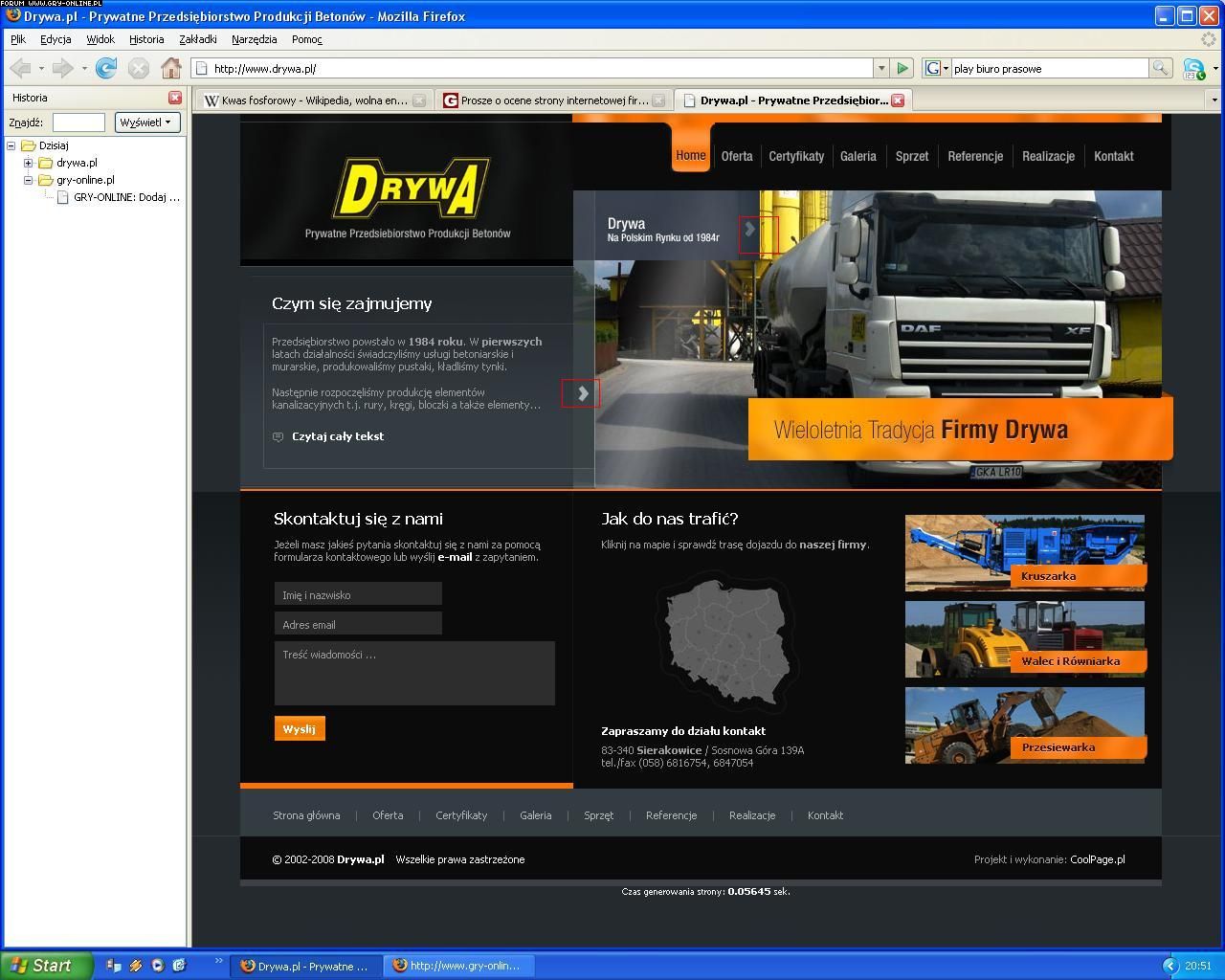Open the Wyświetl view dropdown
1225x980 pixels.
[147, 122]
